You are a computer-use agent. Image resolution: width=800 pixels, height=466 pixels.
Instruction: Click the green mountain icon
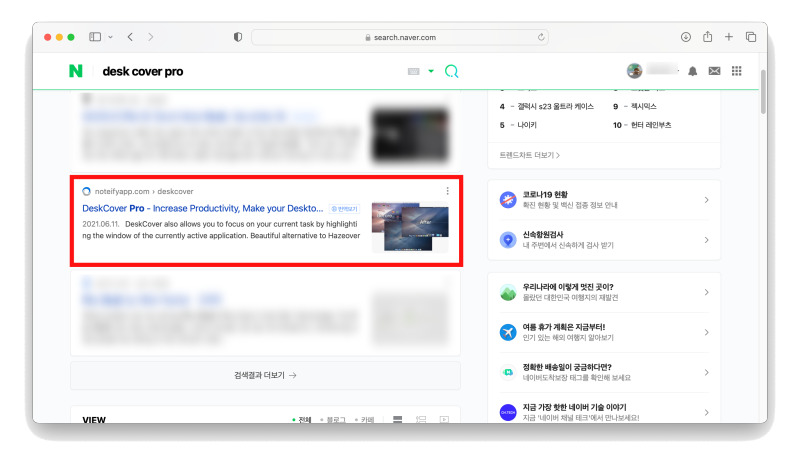[508, 292]
